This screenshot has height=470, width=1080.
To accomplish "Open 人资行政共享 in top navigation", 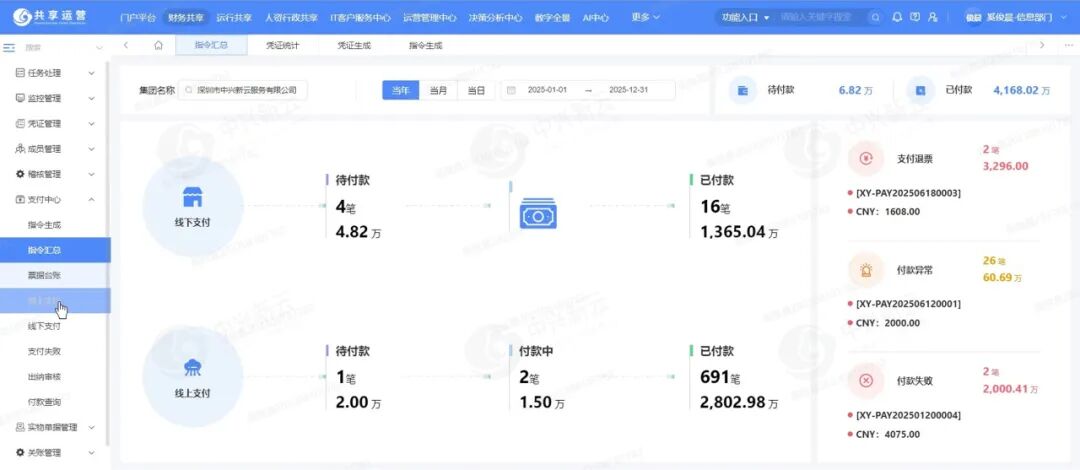I will coord(291,17).
